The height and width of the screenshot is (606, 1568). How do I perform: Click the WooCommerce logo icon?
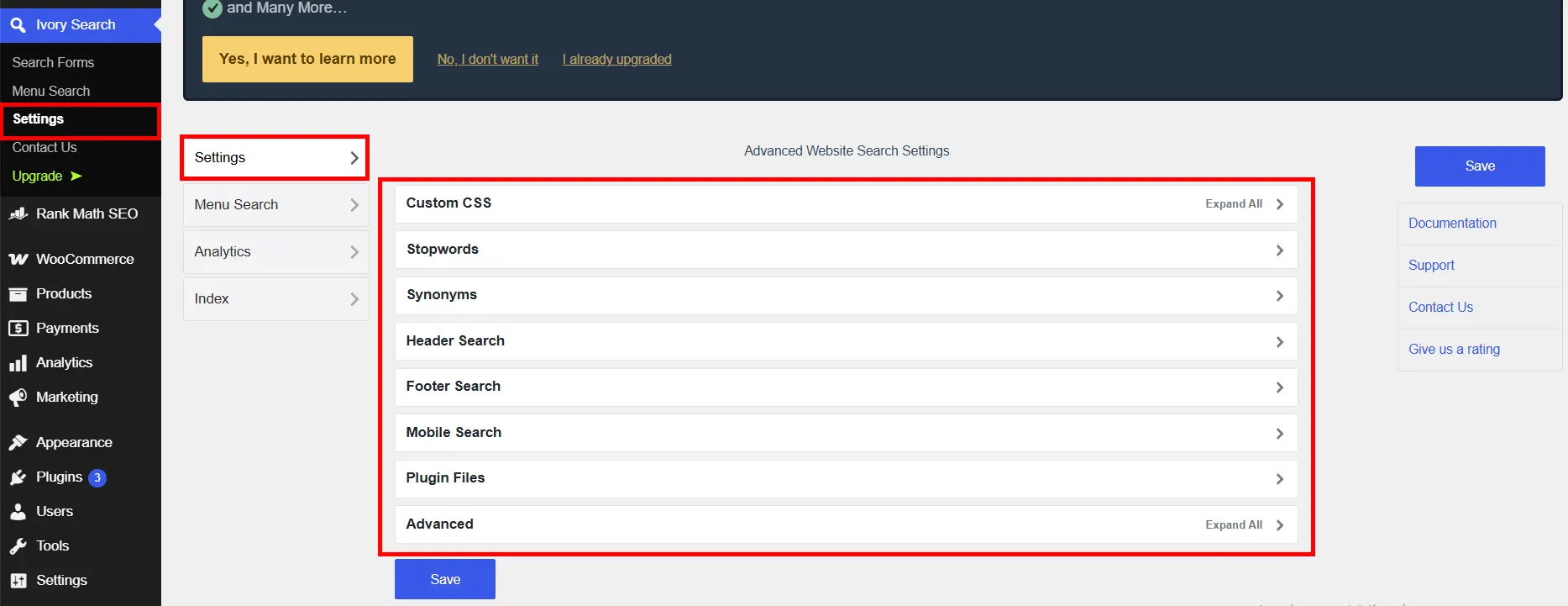18,260
